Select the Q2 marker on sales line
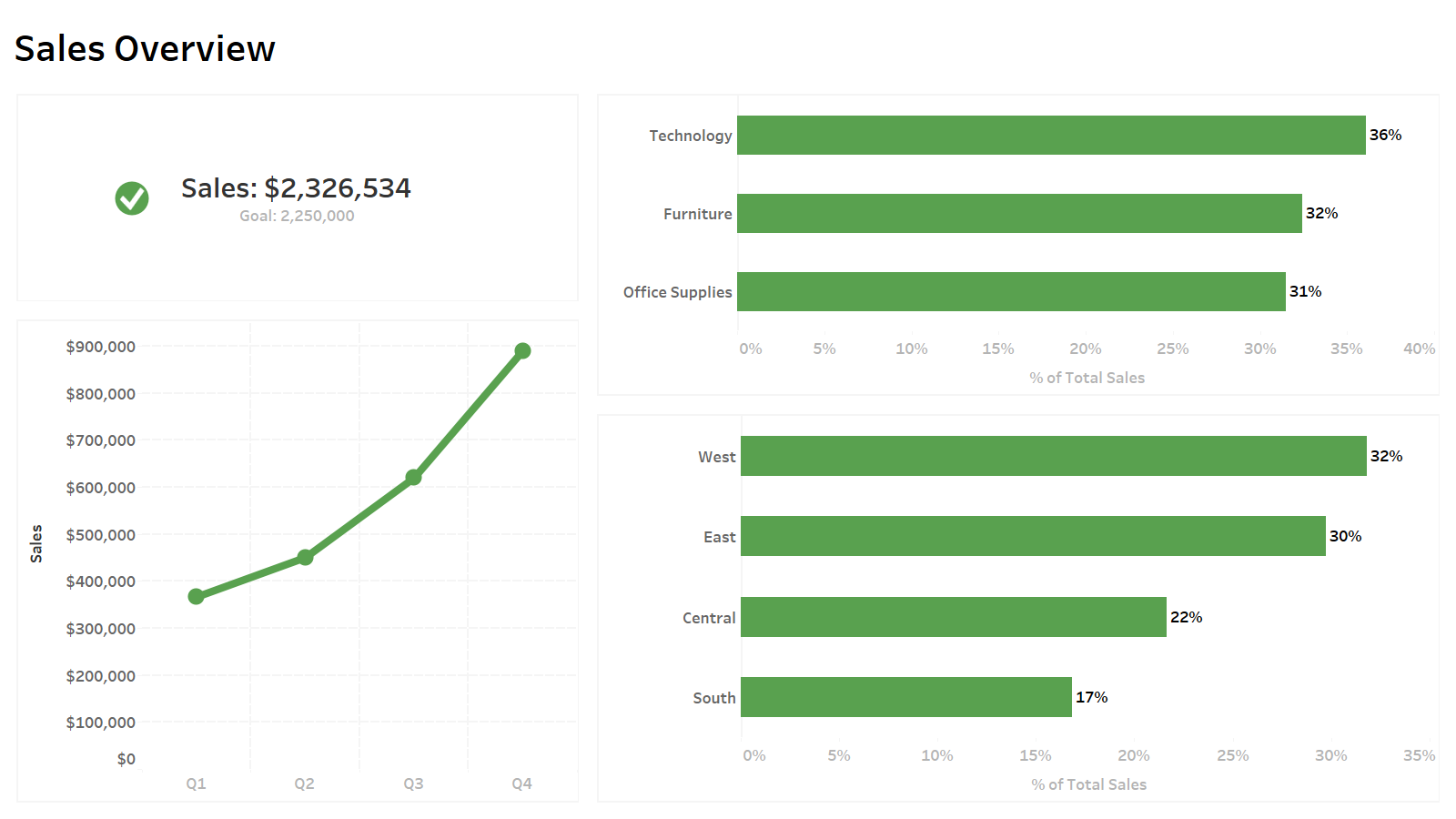This screenshot has width=1456, height=819. point(305,557)
